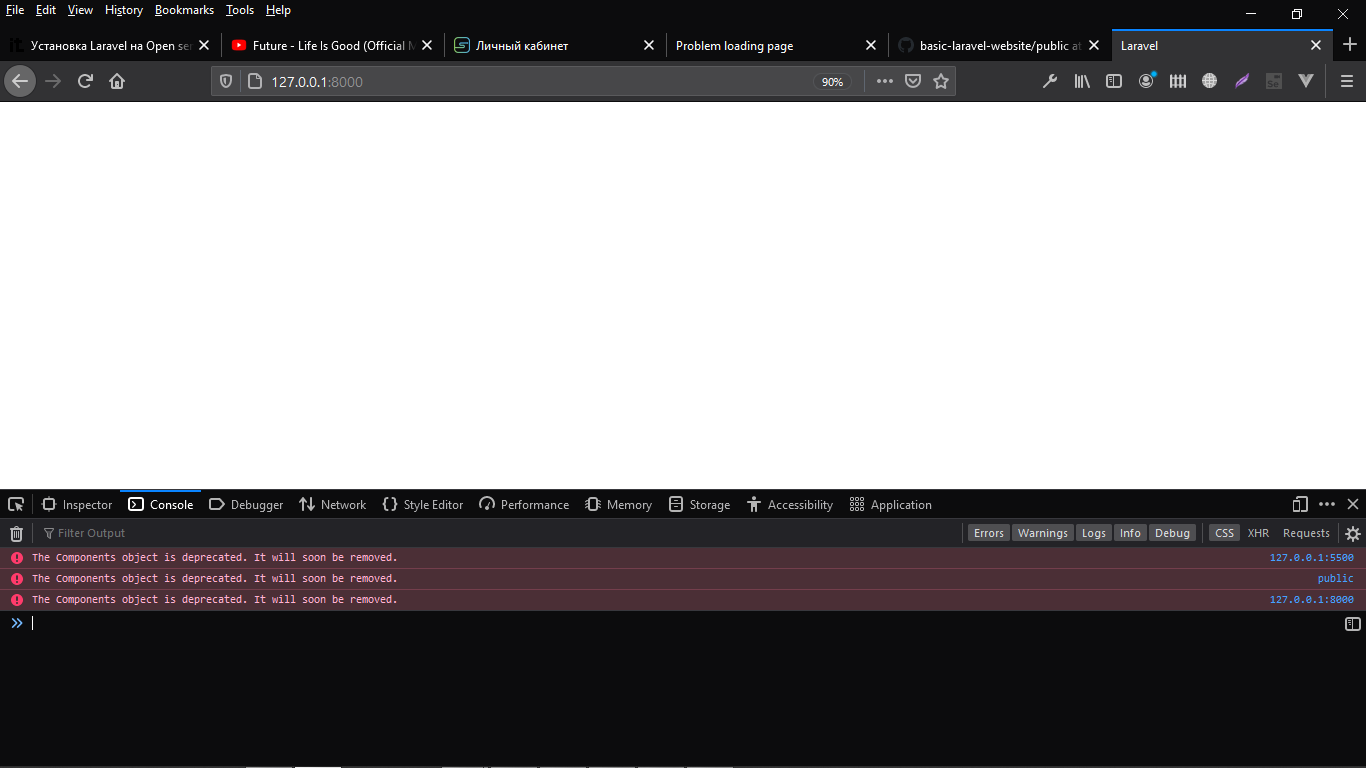Open the History menu
1366x768 pixels.
(124, 10)
